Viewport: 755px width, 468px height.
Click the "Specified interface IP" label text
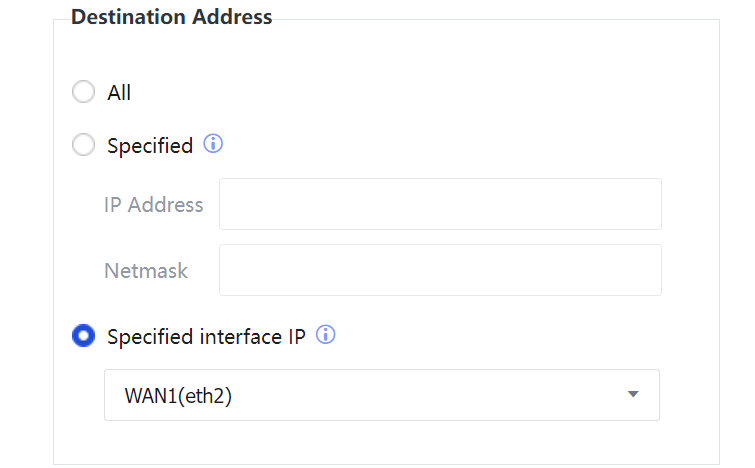[207, 337]
